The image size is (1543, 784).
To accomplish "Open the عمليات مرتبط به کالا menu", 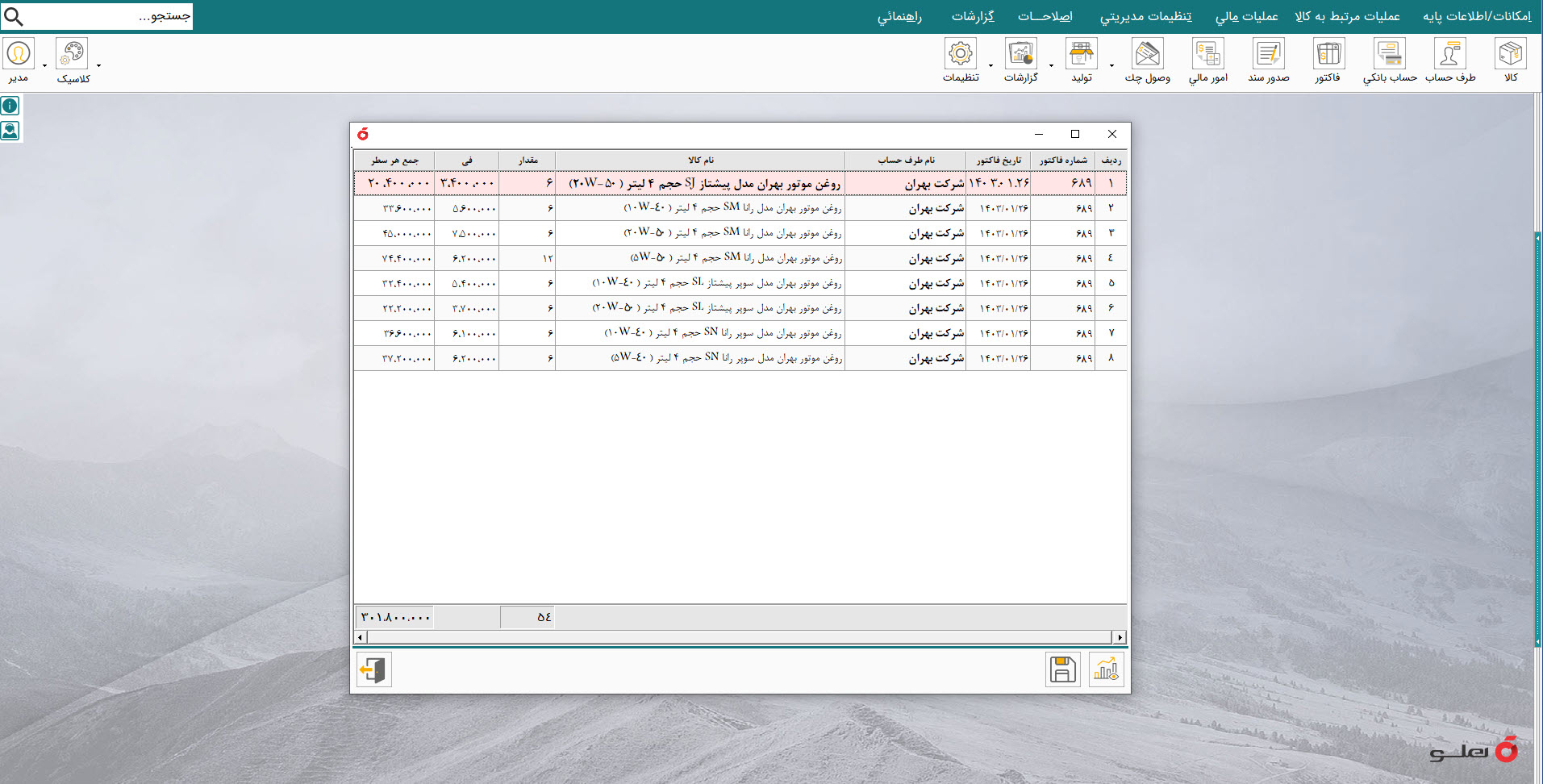I will click(1347, 16).
